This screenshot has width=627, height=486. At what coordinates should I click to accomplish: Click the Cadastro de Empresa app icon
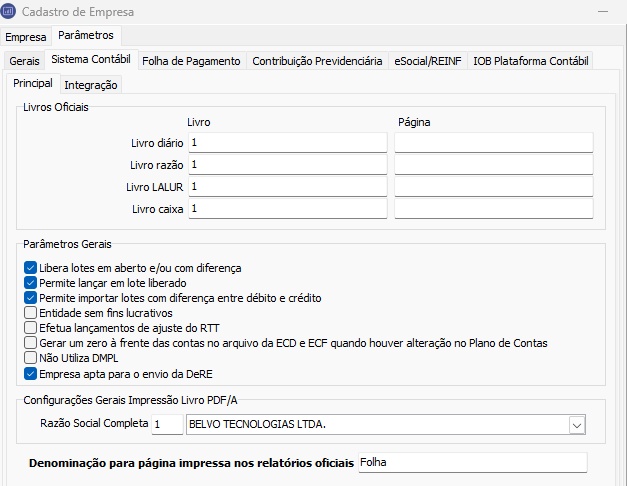pos(8,11)
